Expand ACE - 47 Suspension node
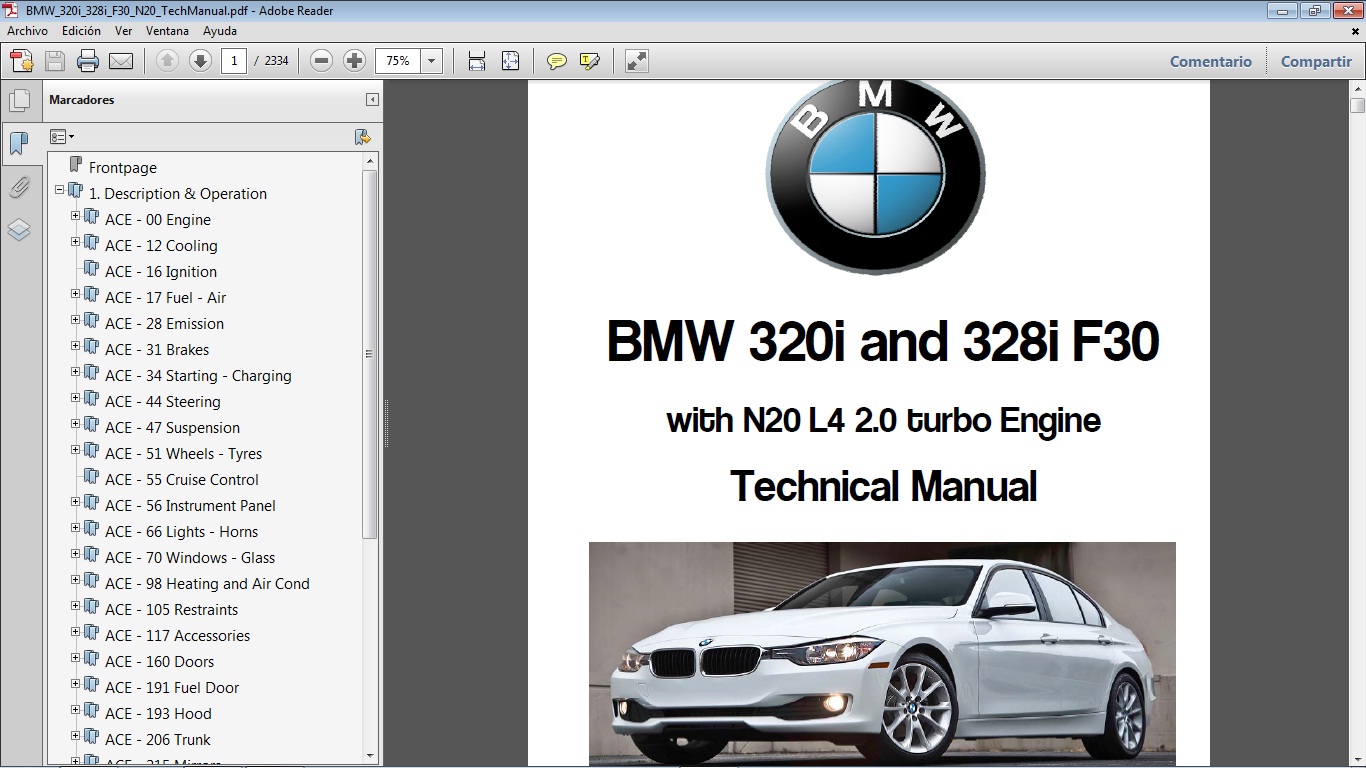Image resolution: width=1366 pixels, height=768 pixels. [x=76, y=423]
